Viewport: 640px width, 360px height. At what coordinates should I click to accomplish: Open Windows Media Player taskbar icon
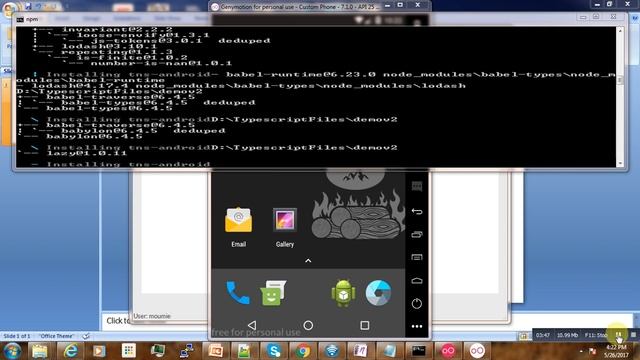[99, 351]
